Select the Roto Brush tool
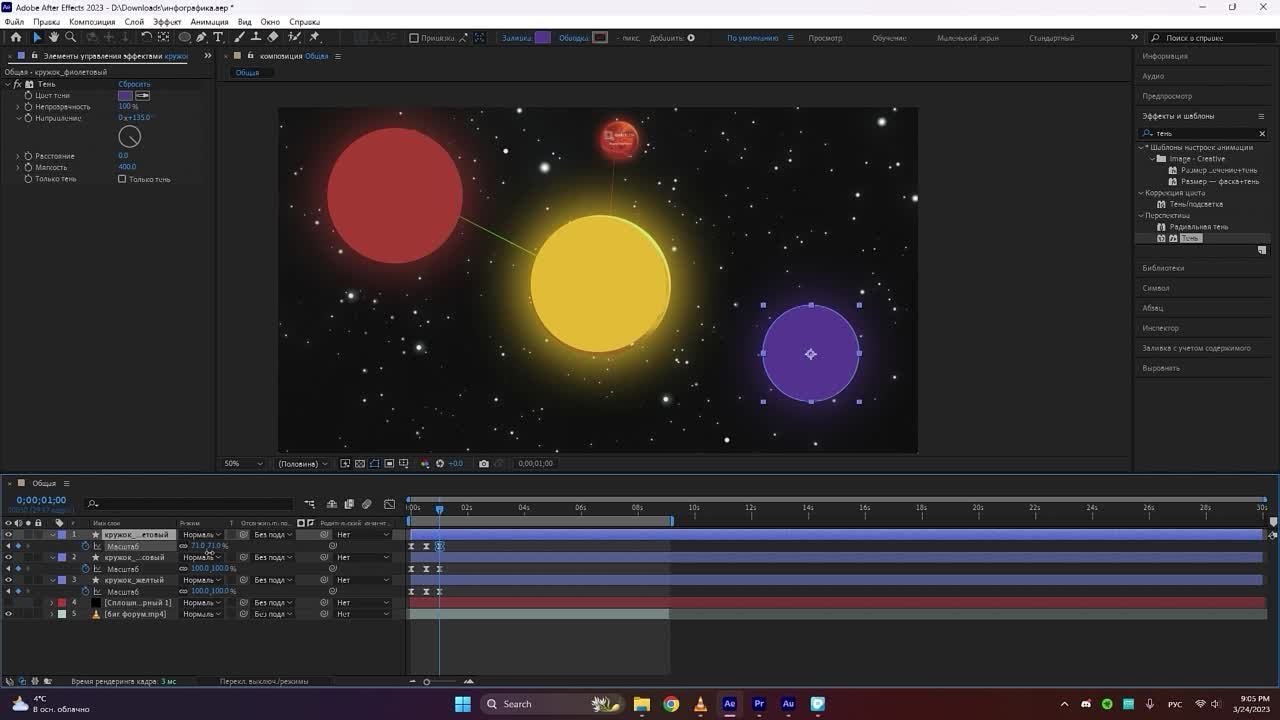1280x720 pixels. (x=295, y=38)
